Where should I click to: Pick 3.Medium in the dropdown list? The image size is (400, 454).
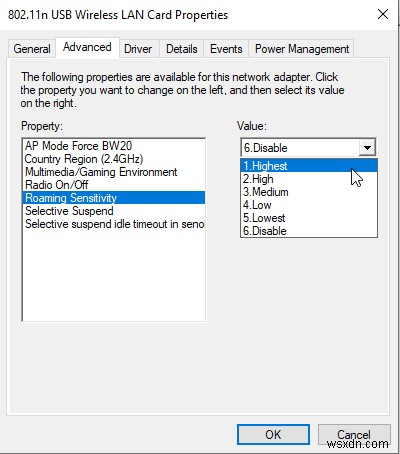click(309, 192)
